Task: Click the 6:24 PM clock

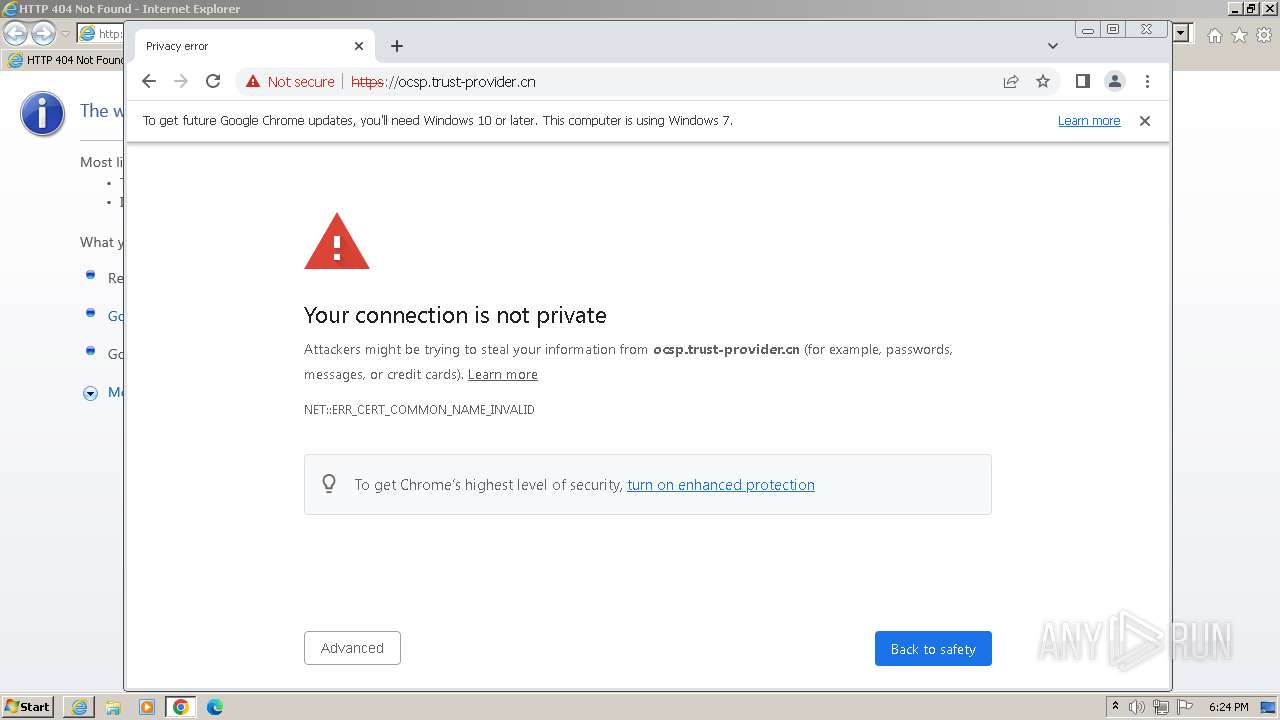Action: point(1229,707)
